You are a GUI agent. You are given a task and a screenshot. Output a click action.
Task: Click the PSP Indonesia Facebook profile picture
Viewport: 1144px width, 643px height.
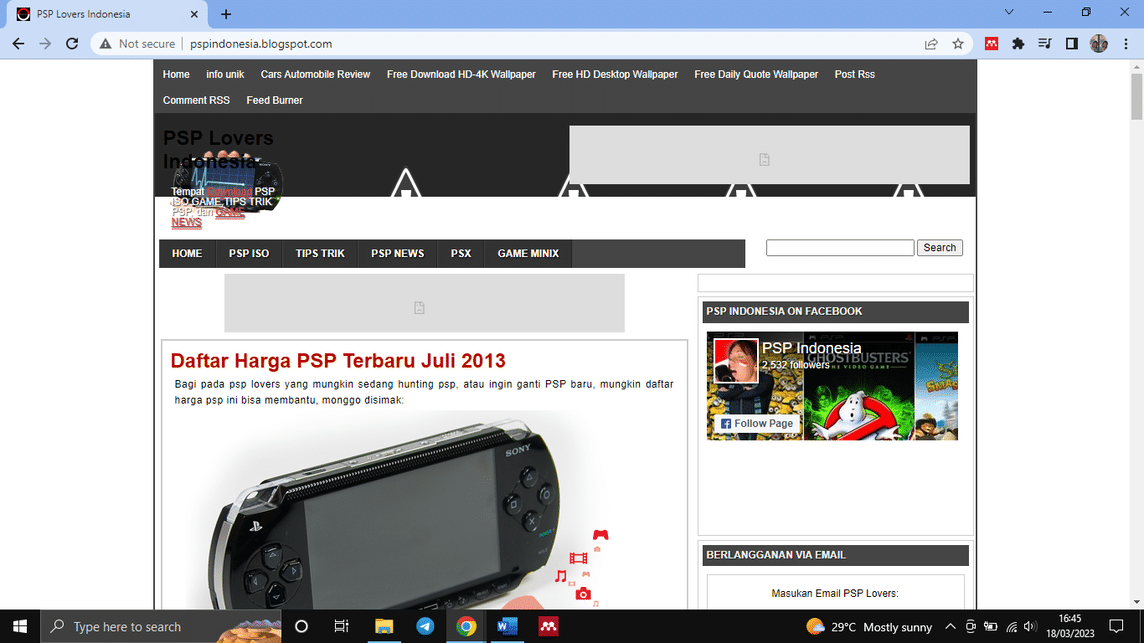point(735,361)
